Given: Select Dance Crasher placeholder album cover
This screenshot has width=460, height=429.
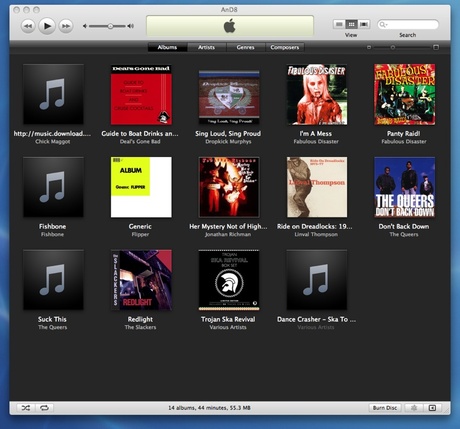Looking at the screenshot, I should (x=317, y=280).
